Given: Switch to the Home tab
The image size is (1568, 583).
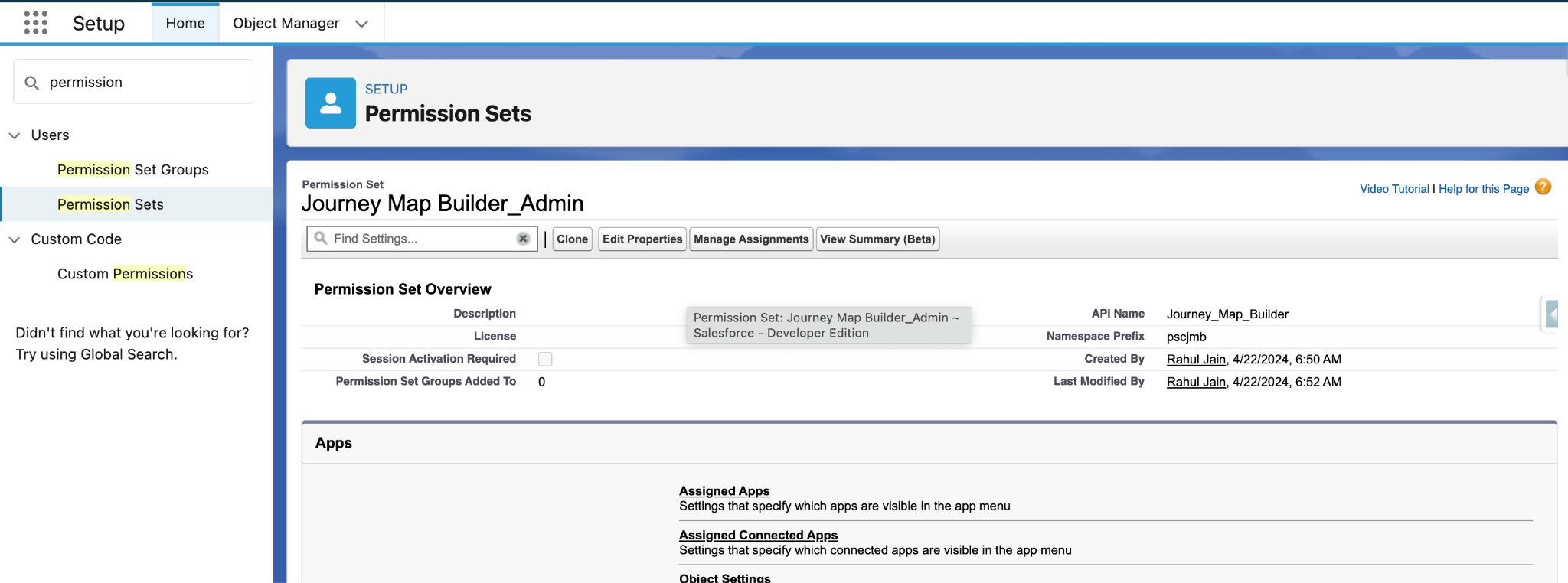Looking at the screenshot, I should 185,23.
